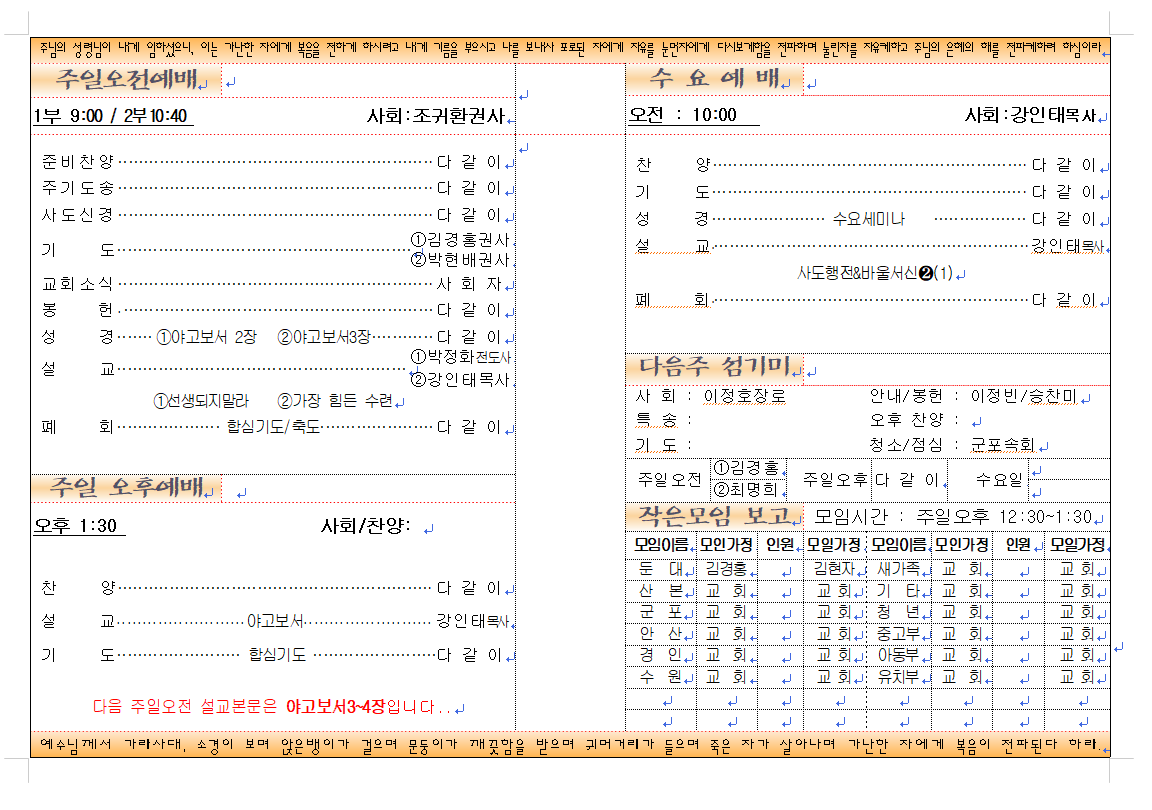
Task: Click the '중고부' table cell
Action: [x=899, y=633]
